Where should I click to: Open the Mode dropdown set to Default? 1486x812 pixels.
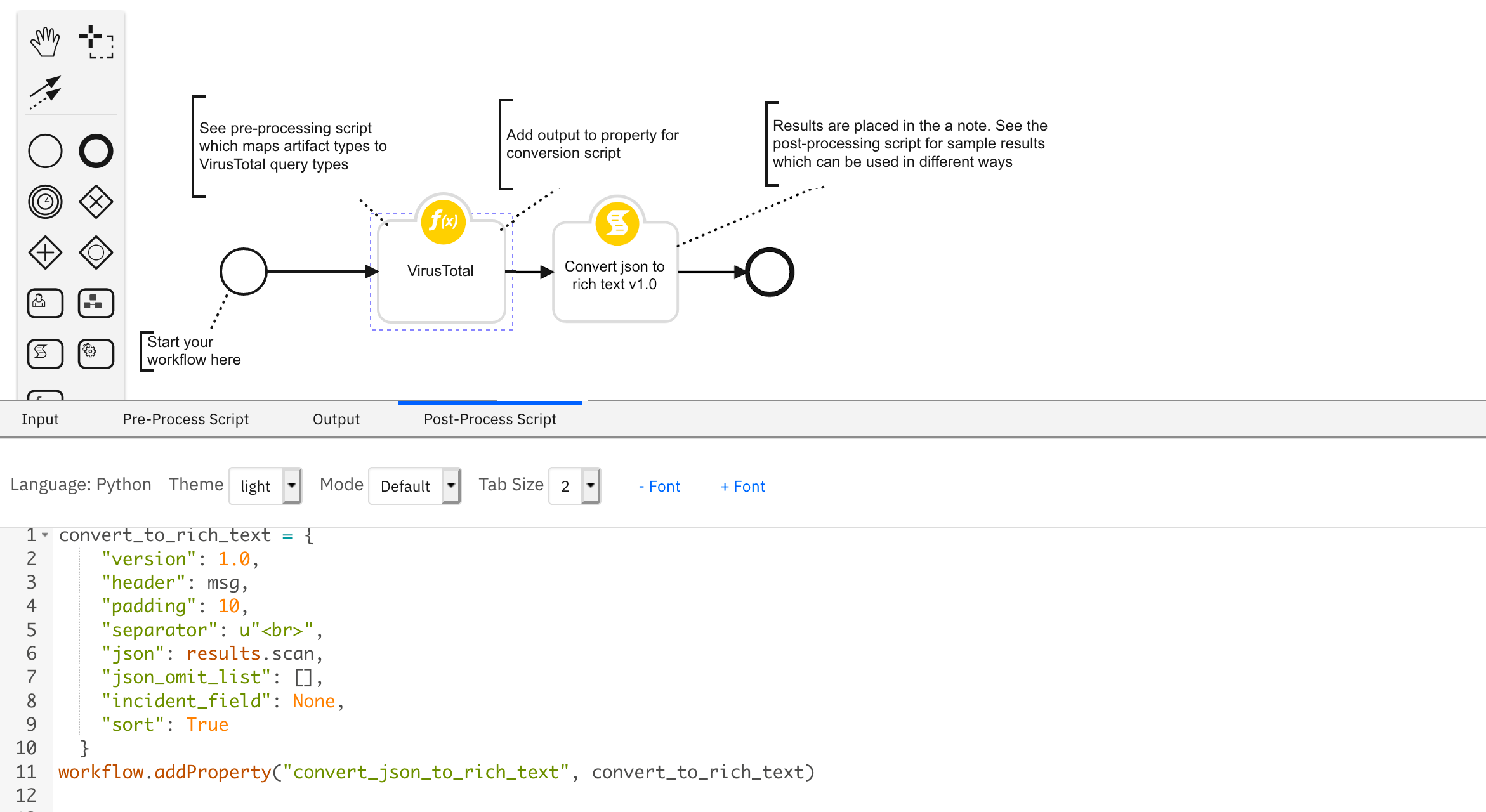(x=414, y=486)
